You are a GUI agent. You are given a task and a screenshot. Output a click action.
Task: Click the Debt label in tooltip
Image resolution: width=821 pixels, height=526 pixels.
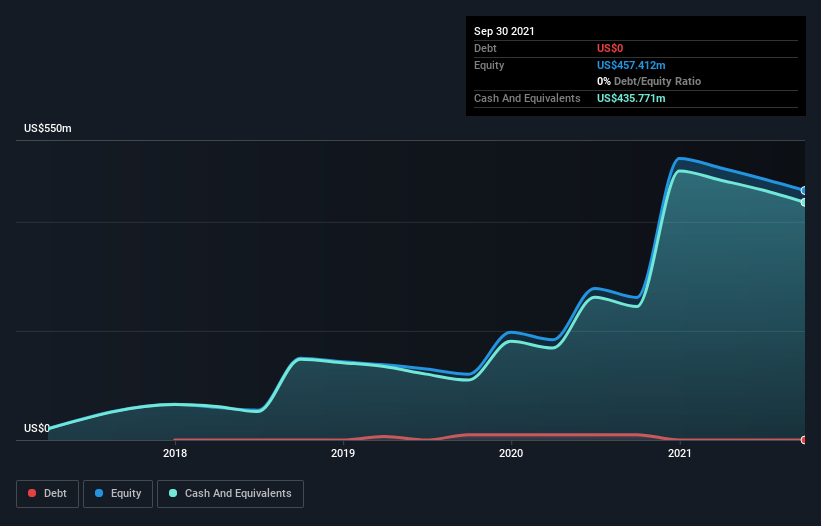tap(485, 48)
